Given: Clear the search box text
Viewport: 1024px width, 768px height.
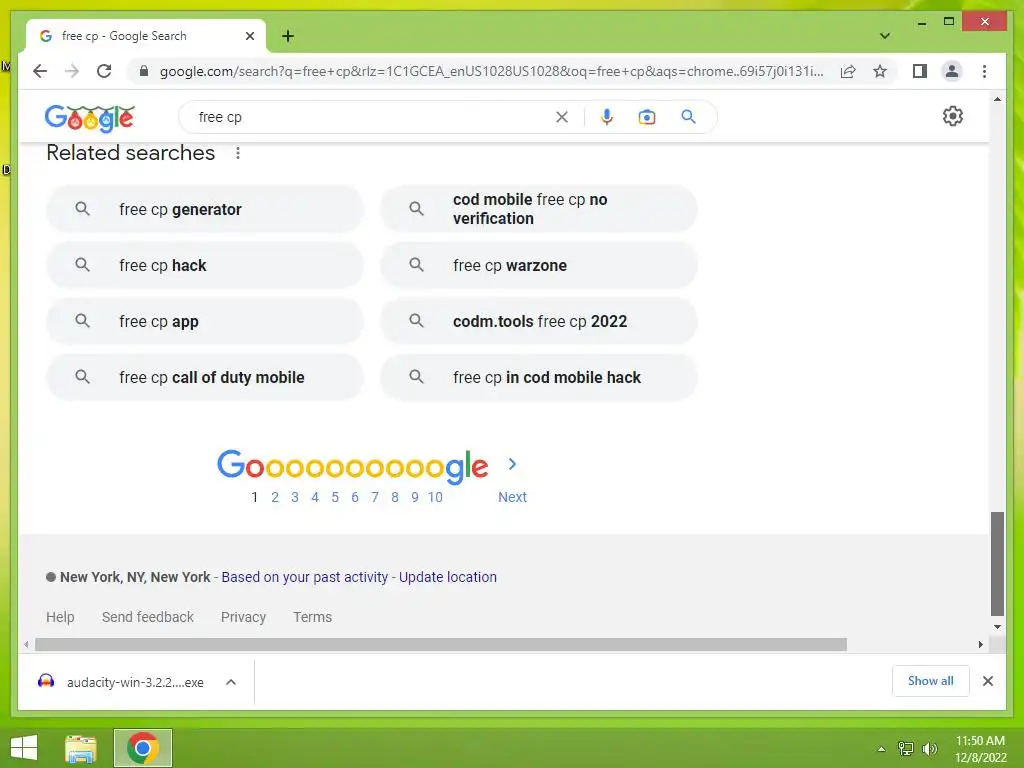Looking at the screenshot, I should (562, 117).
